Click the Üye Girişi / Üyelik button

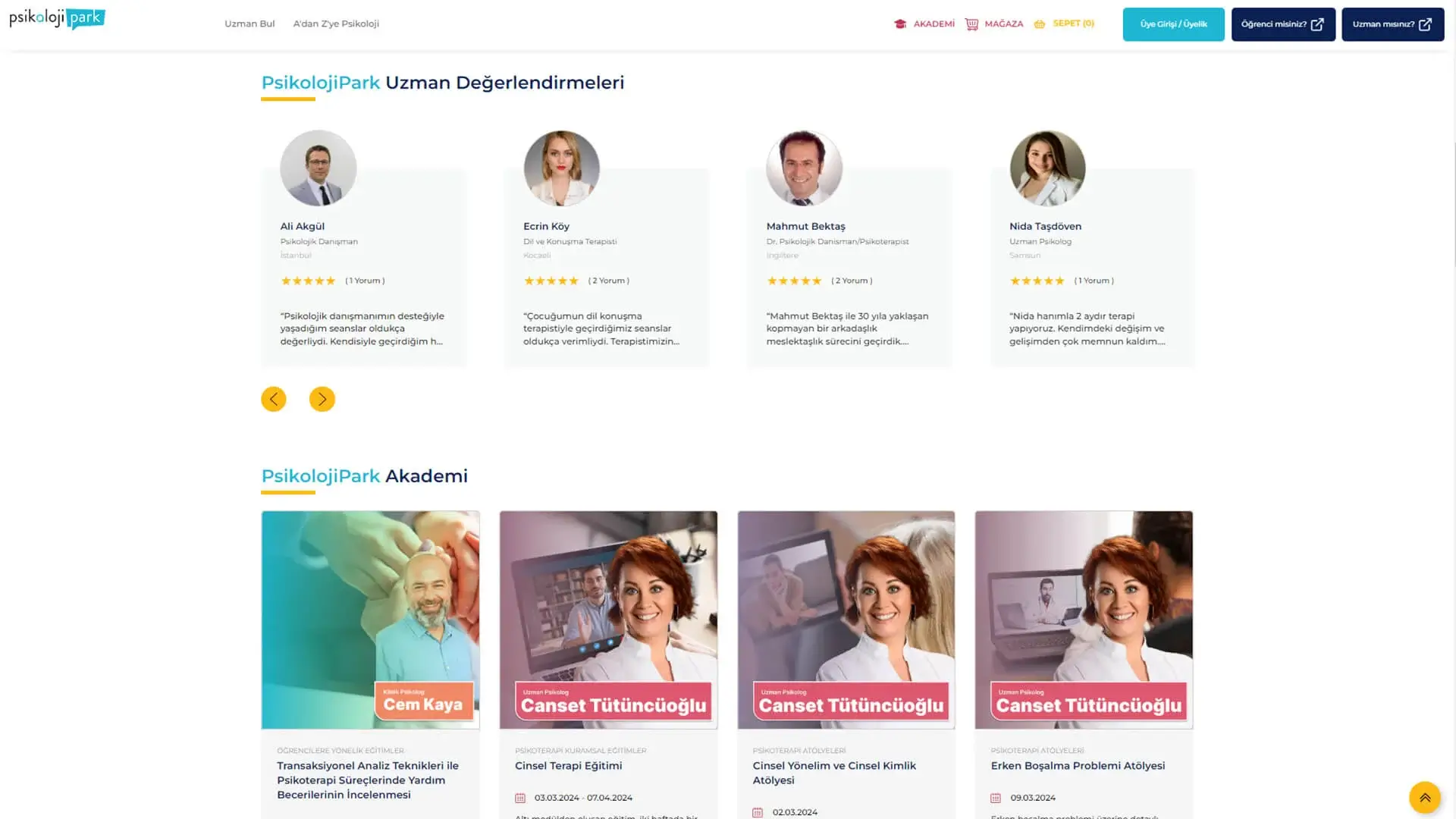tap(1173, 24)
